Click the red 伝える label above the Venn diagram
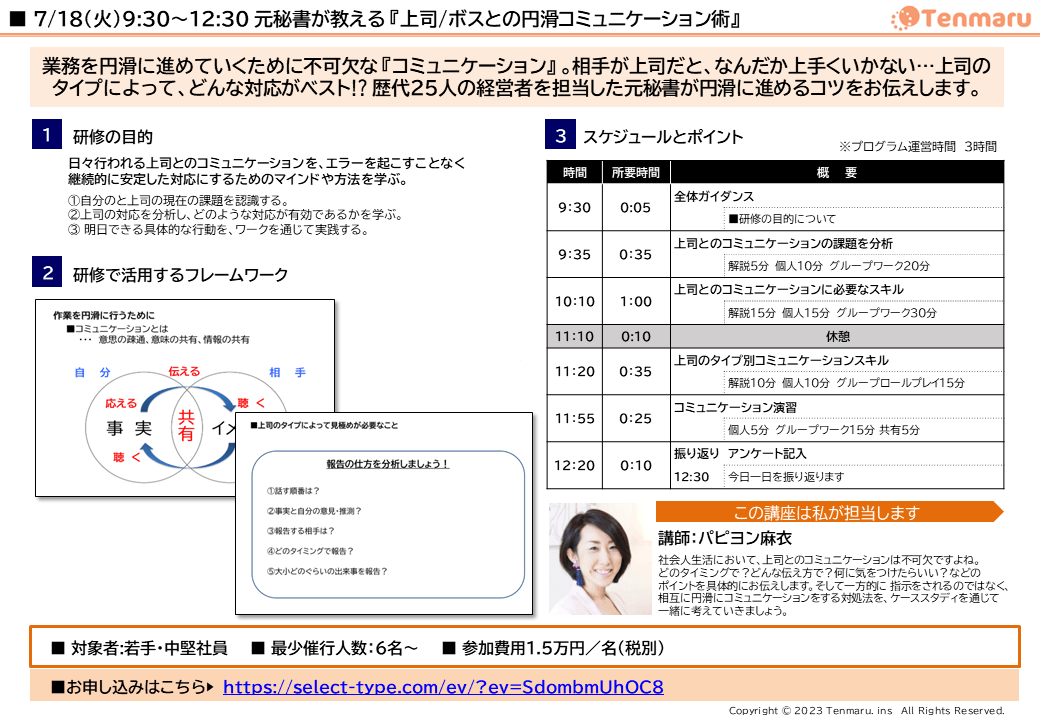 tap(185, 371)
